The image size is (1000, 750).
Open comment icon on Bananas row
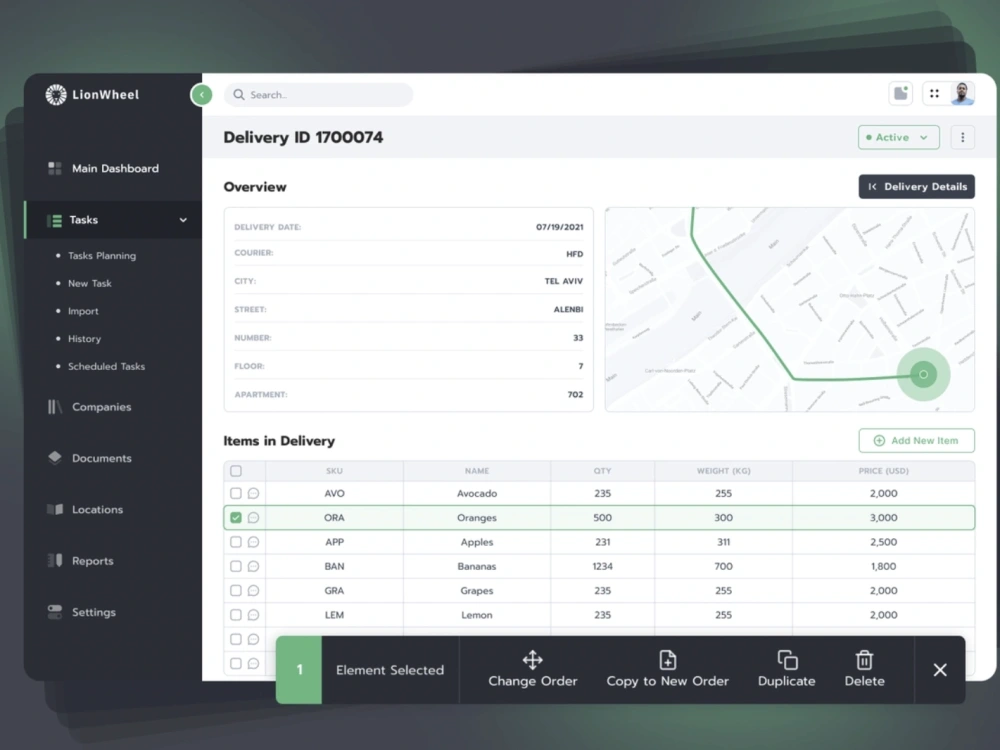253,566
